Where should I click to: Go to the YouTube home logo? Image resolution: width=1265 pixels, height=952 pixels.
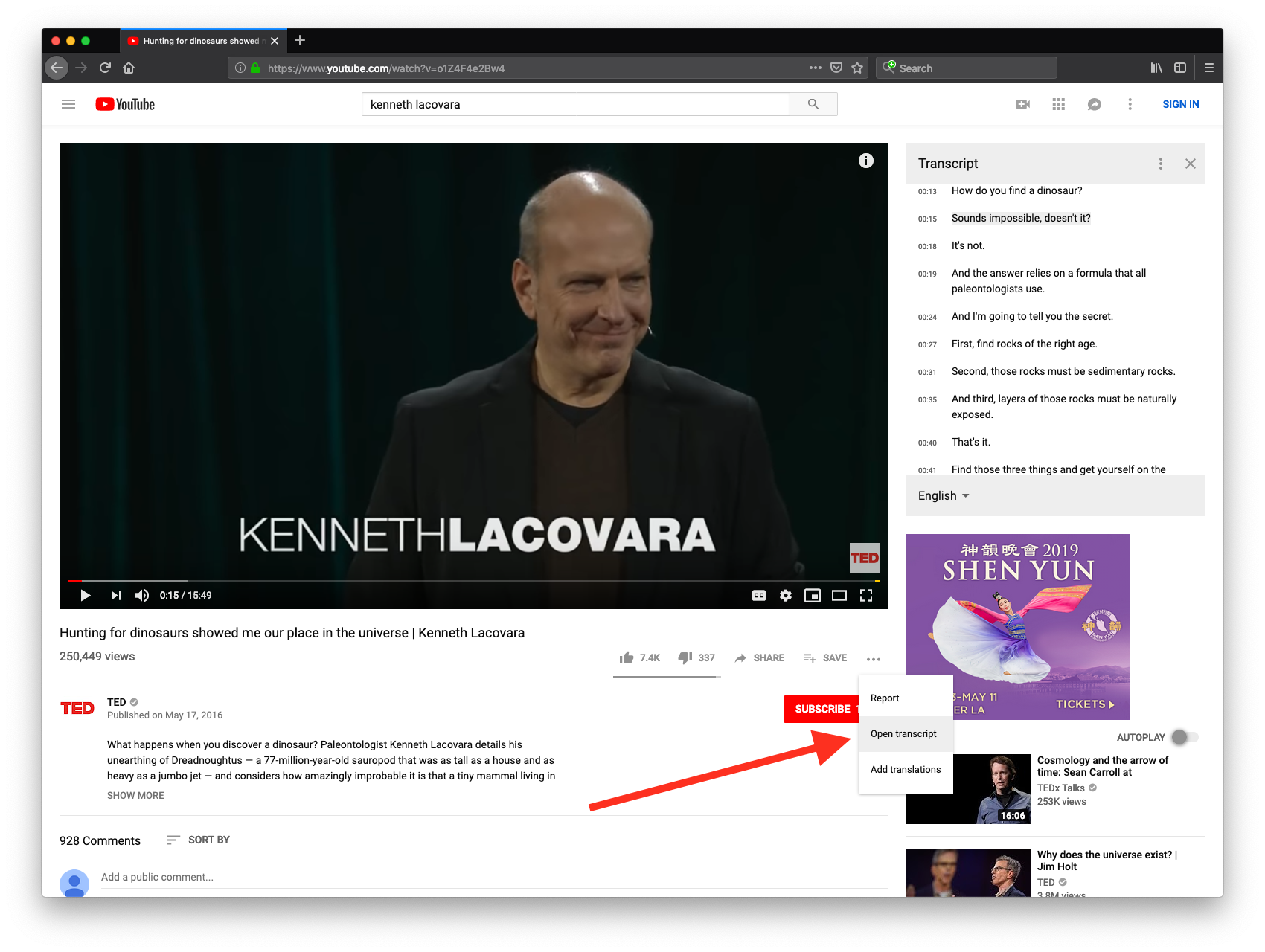(x=125, y=104)
